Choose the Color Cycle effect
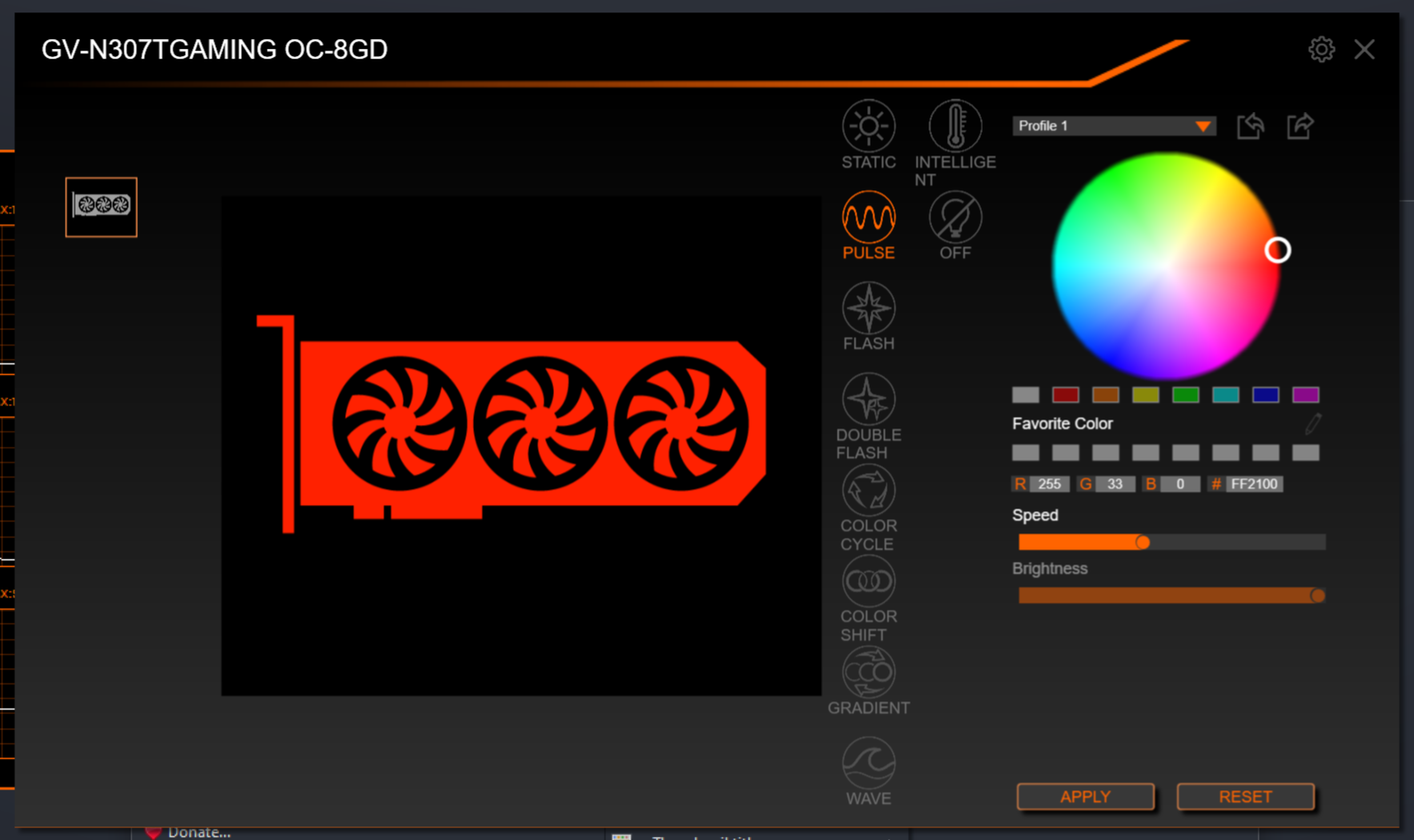This screenshot has width=1414, height=840. [x=868, y=490]
